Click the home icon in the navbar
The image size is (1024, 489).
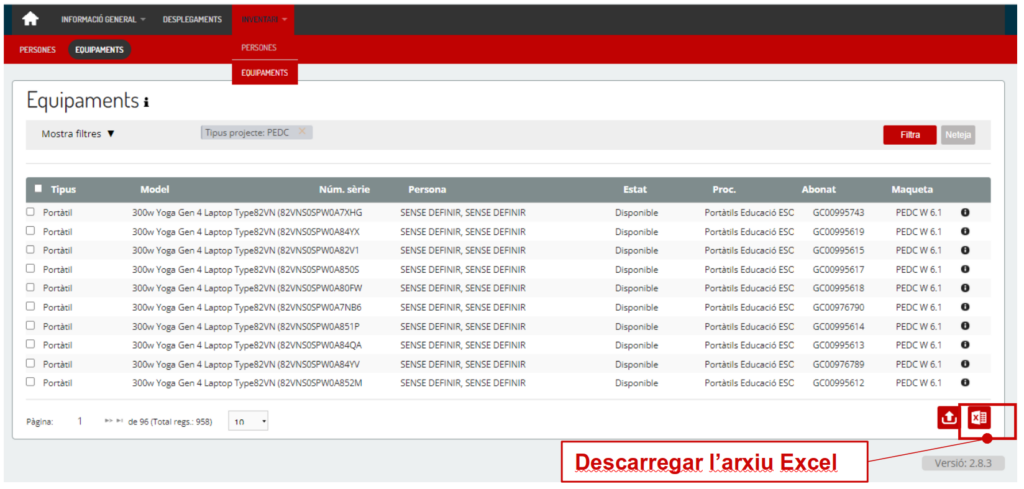tap(30, 19)
